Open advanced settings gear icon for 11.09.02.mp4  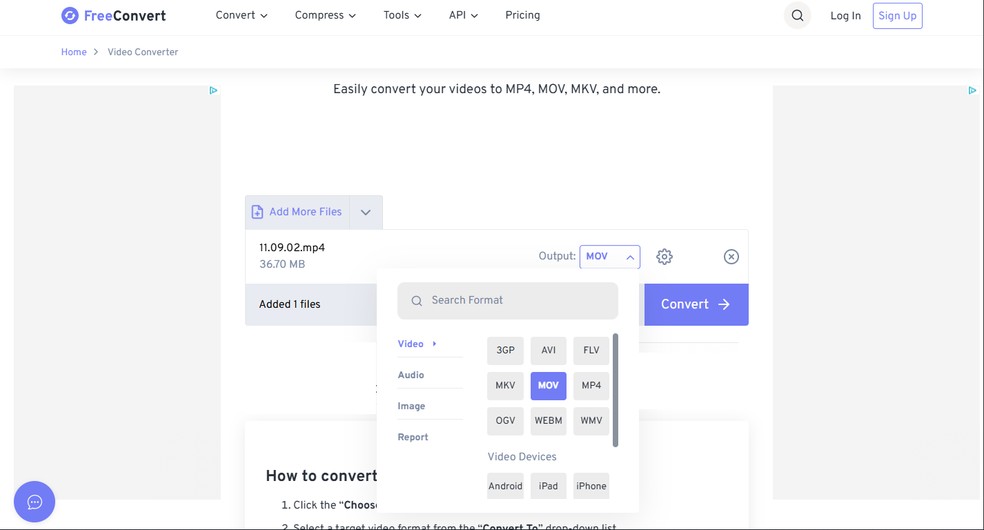(x=664, y=257)
